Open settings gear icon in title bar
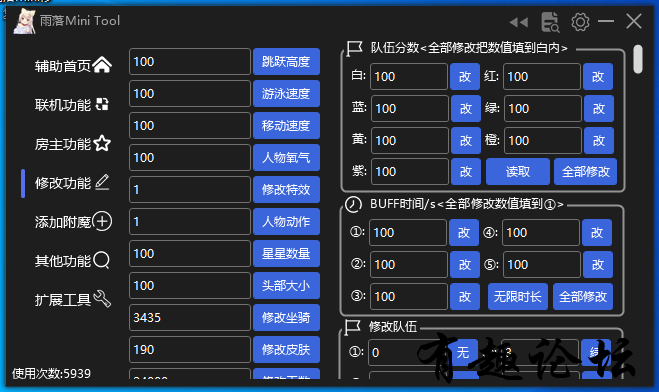 tap(580, 21)
